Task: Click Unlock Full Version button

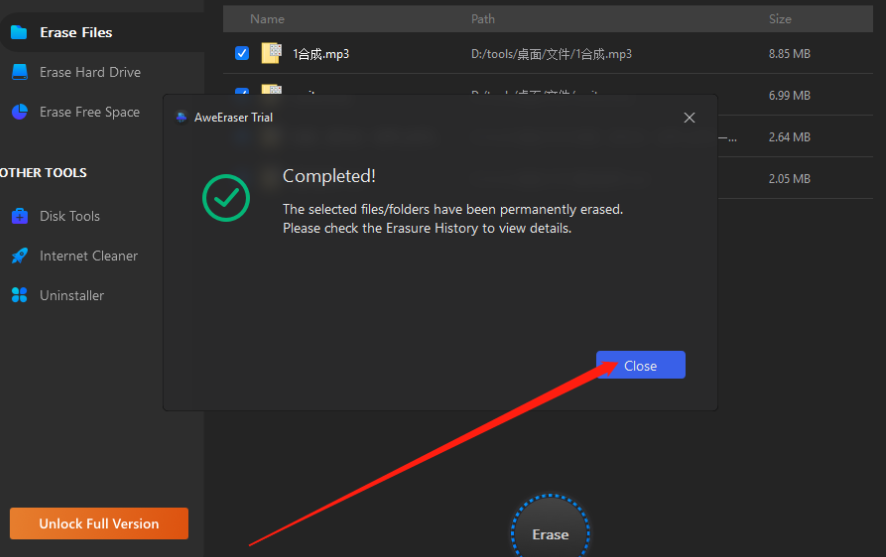Action: [99, 523]
